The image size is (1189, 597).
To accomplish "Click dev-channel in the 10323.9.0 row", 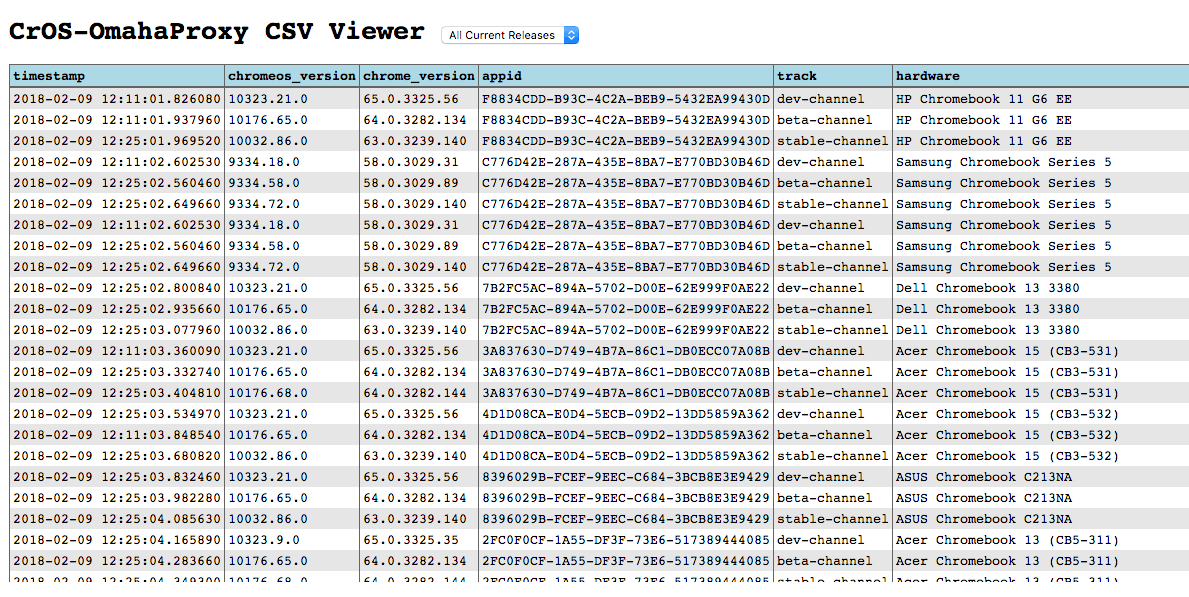I will [821, 540].
